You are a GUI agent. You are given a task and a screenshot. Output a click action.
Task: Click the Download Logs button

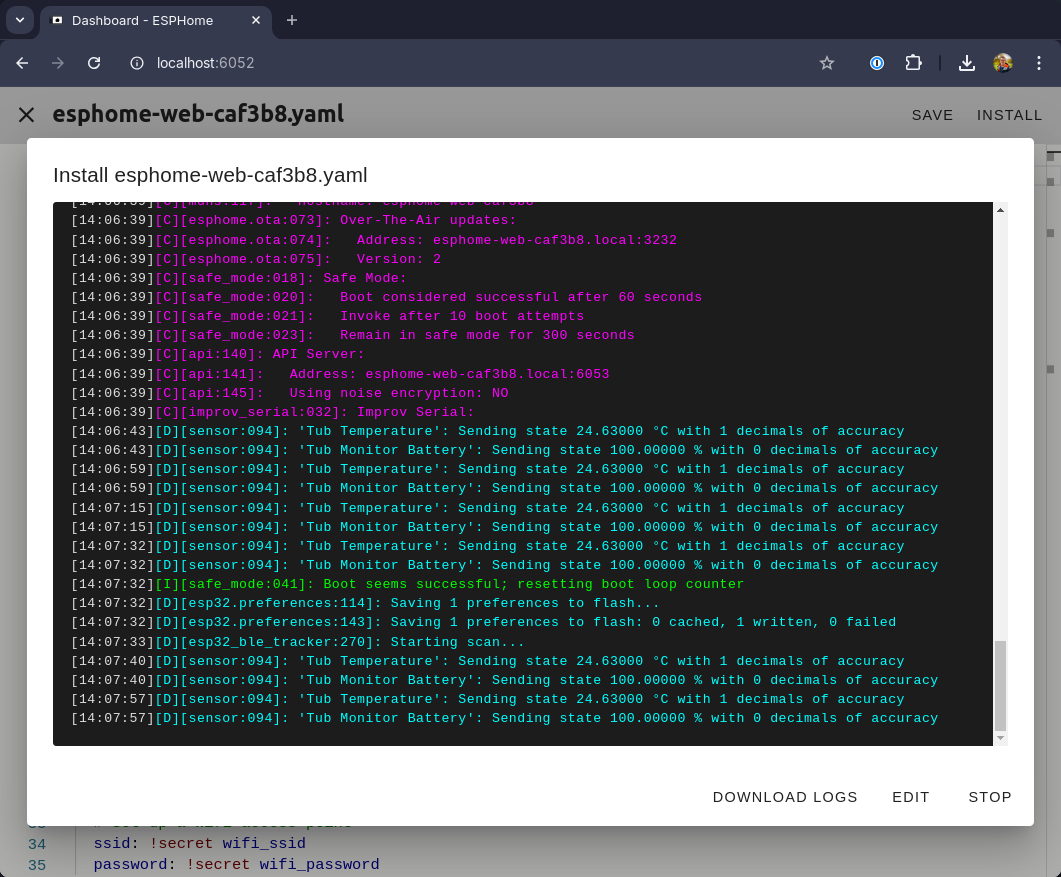pos(785,797)
